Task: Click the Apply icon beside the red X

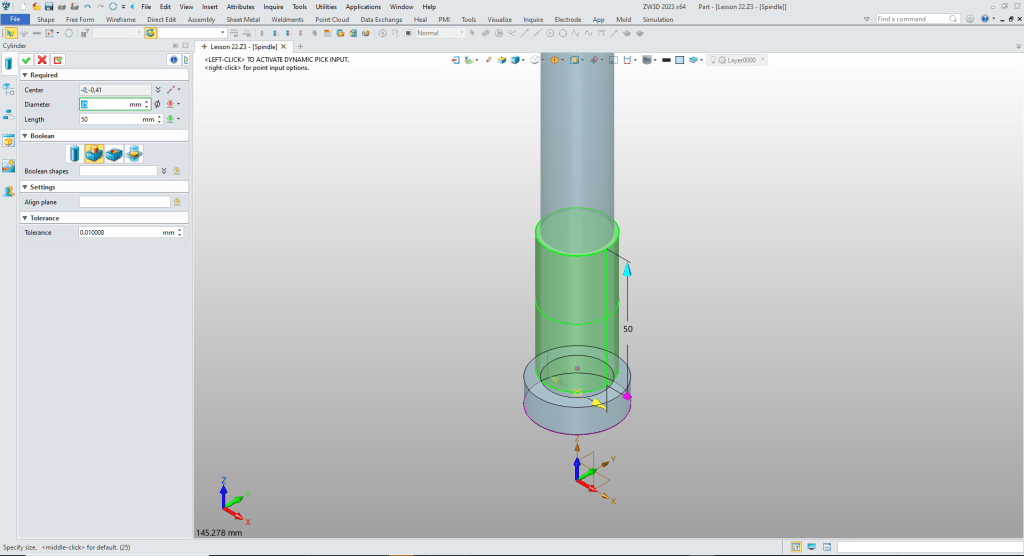Action: pos(58,60)
